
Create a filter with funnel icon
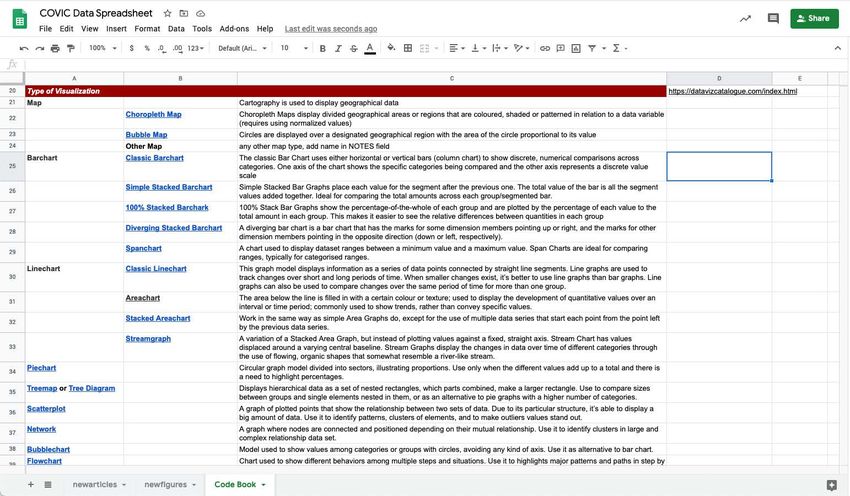(x=592, y=48)
